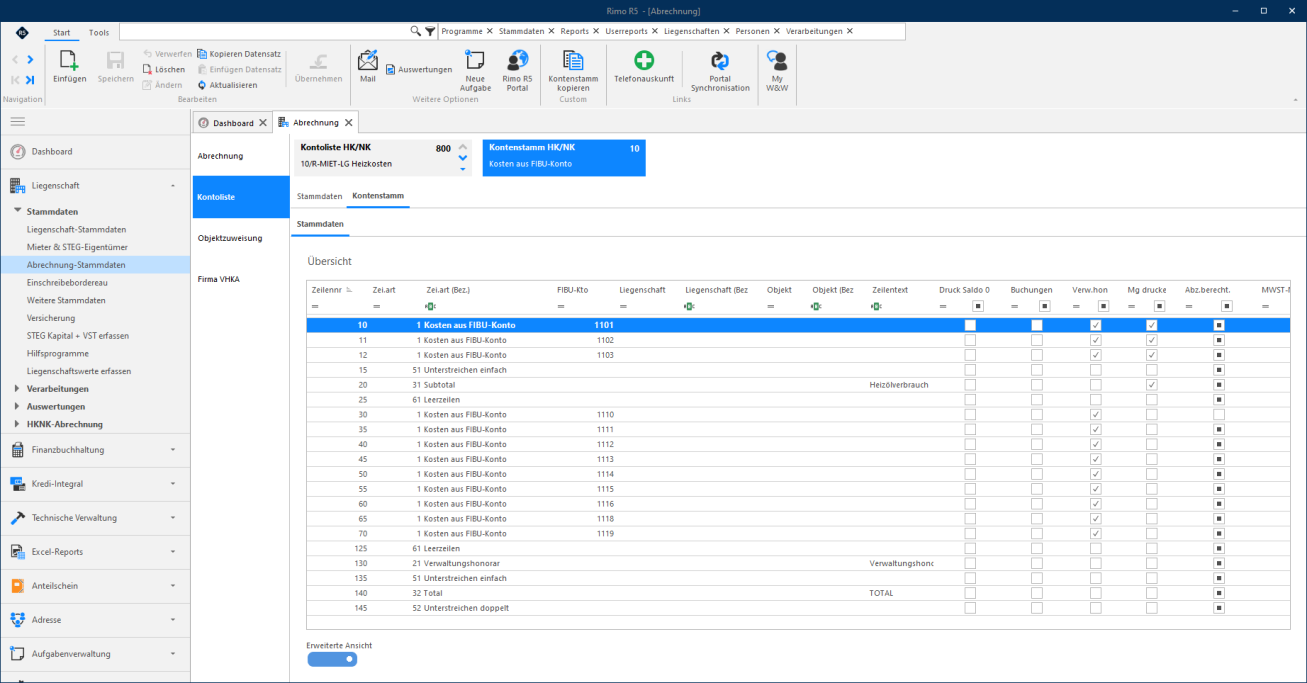Toggle the Erweiterte Ansicht switch
This screenshot has width=1307, height=683.
click(x=332, y=659)
